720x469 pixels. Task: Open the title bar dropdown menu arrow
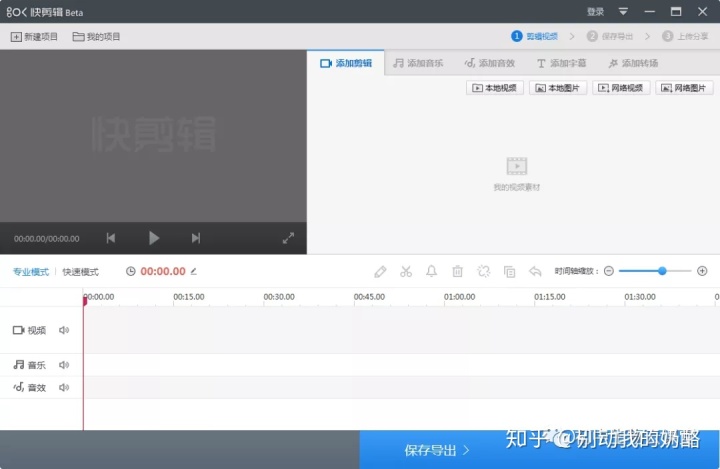tap(623, 12)
